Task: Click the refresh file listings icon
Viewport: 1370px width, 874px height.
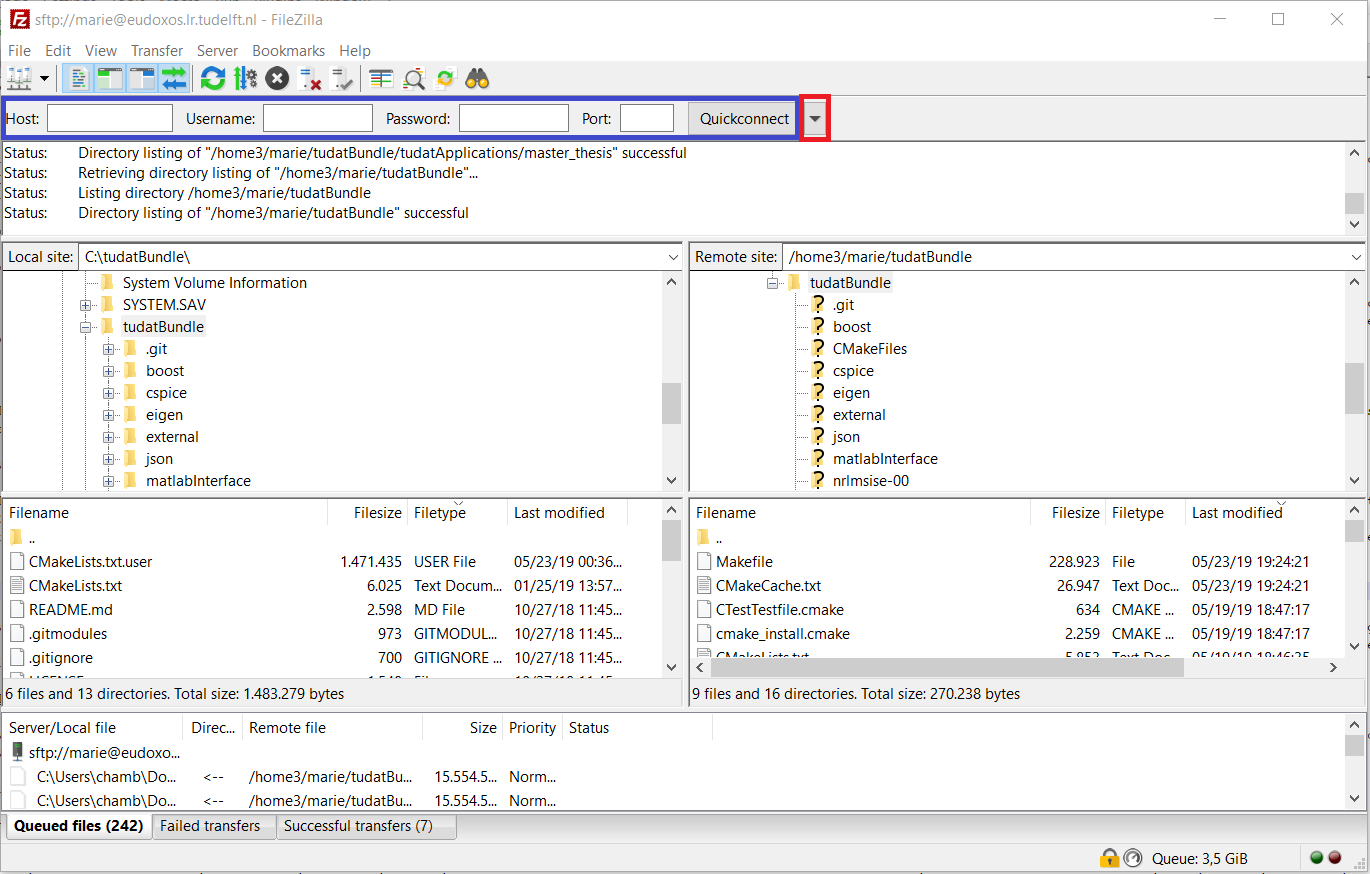Action: pyautogui.click(x=212, y=78)
